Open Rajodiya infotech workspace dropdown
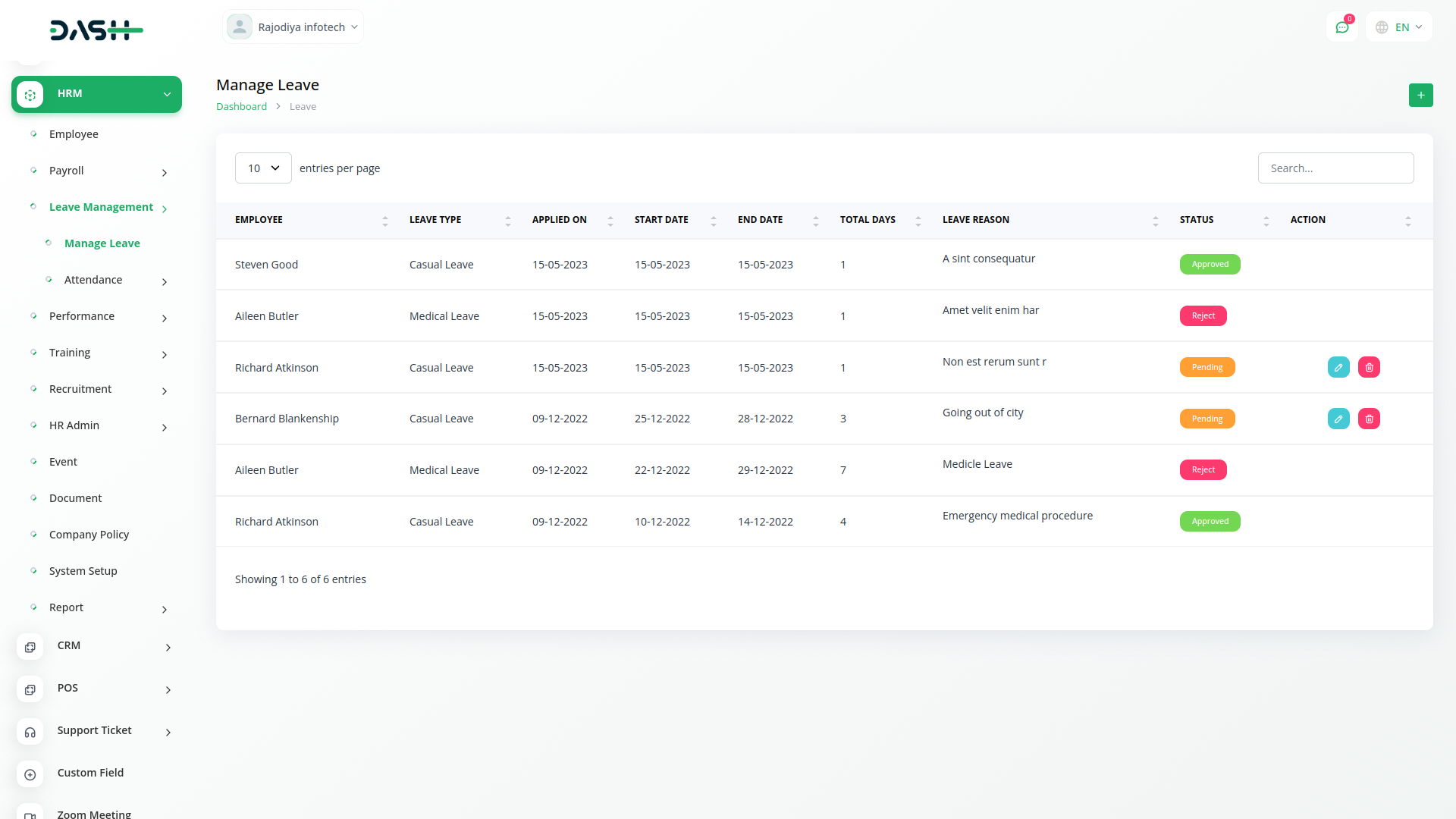Screen dimensions: 1456x819 (x=293, y=27)
